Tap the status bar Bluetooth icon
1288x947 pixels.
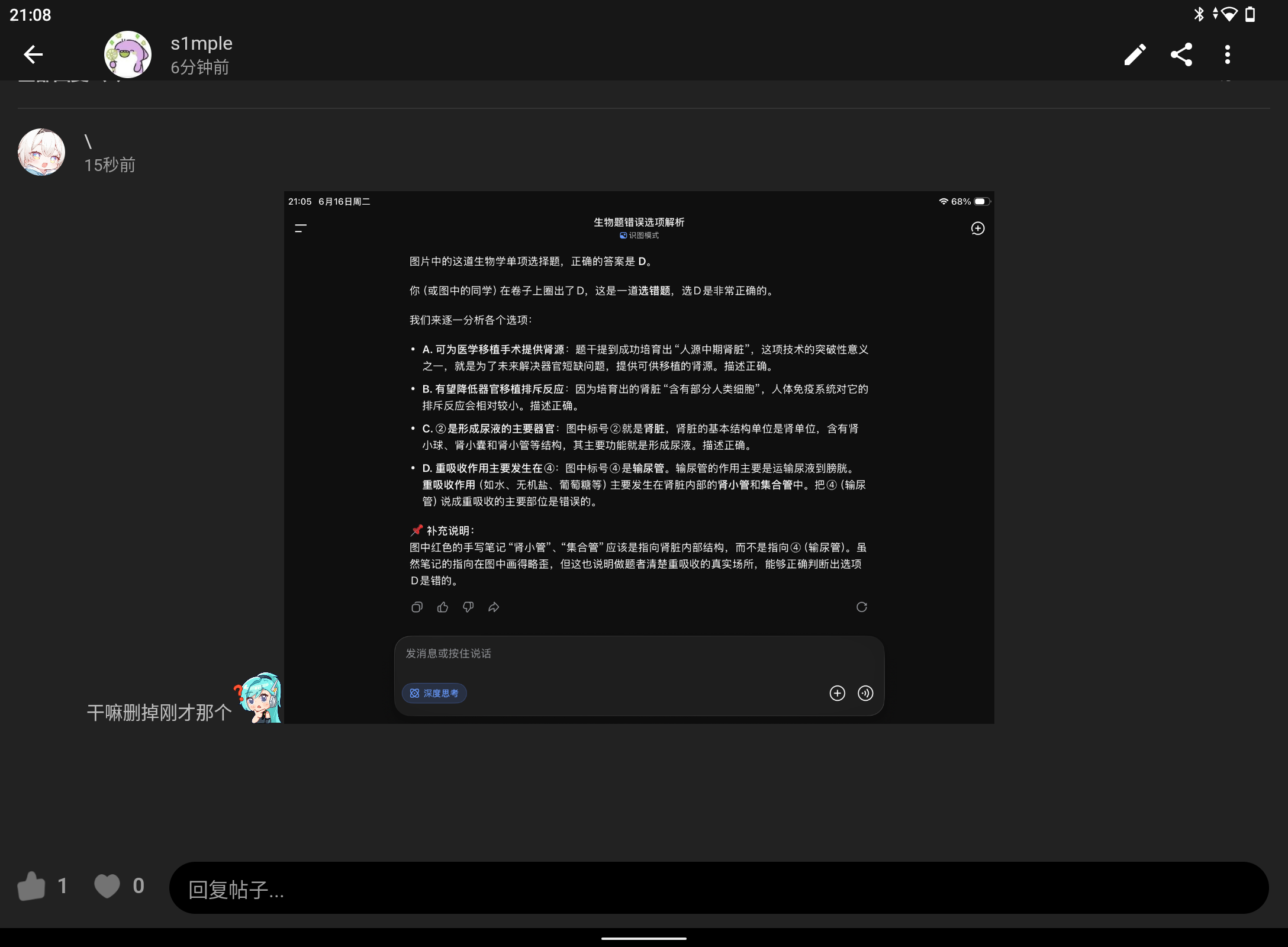[x=1199, y=14]
